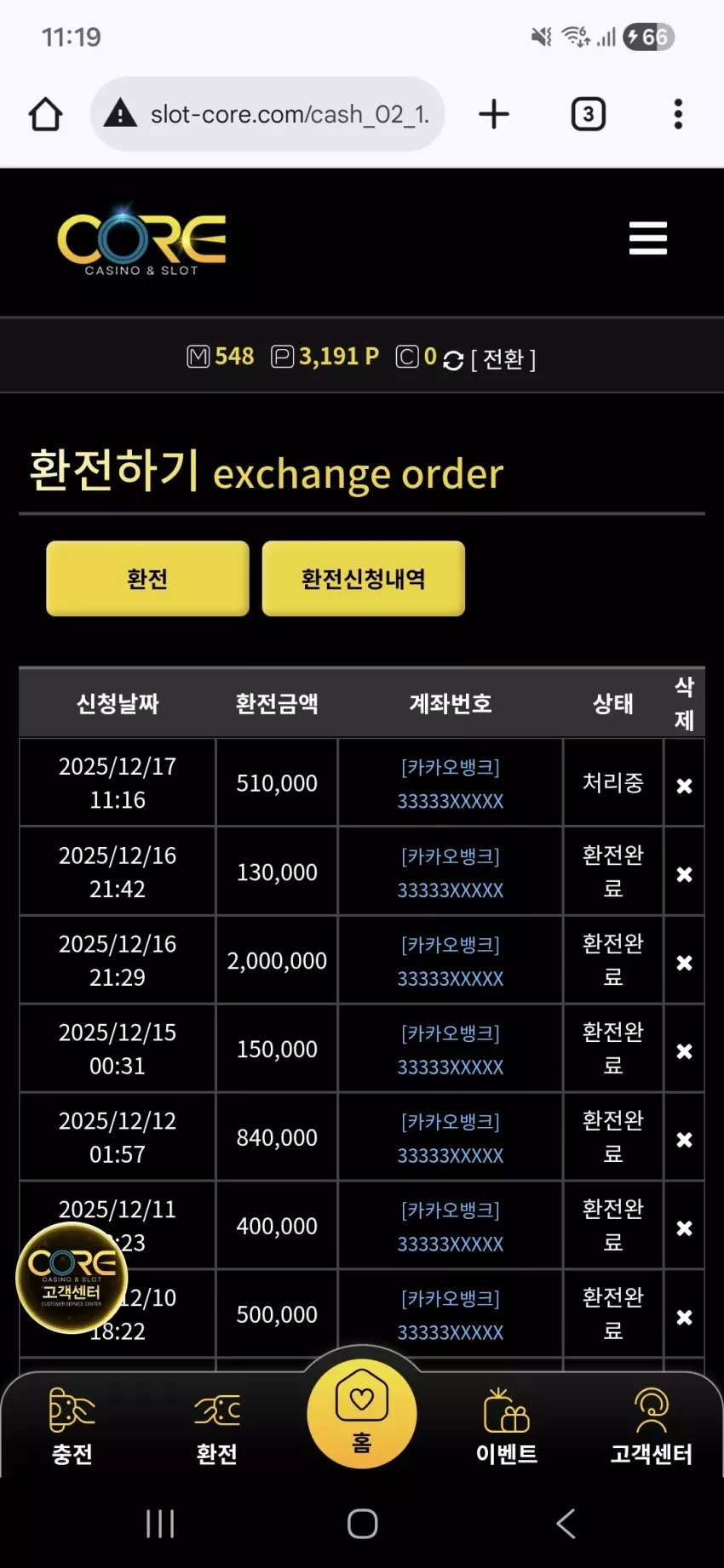Switch to the 환전신청내역 tab
724x1568 pixels.
[364, 579]
